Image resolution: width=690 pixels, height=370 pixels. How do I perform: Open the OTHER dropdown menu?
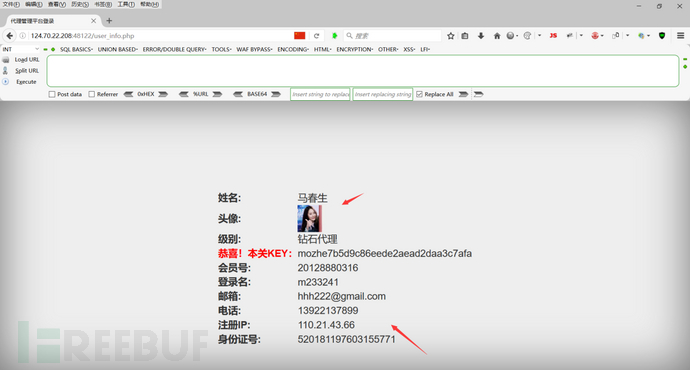[388, 49]
